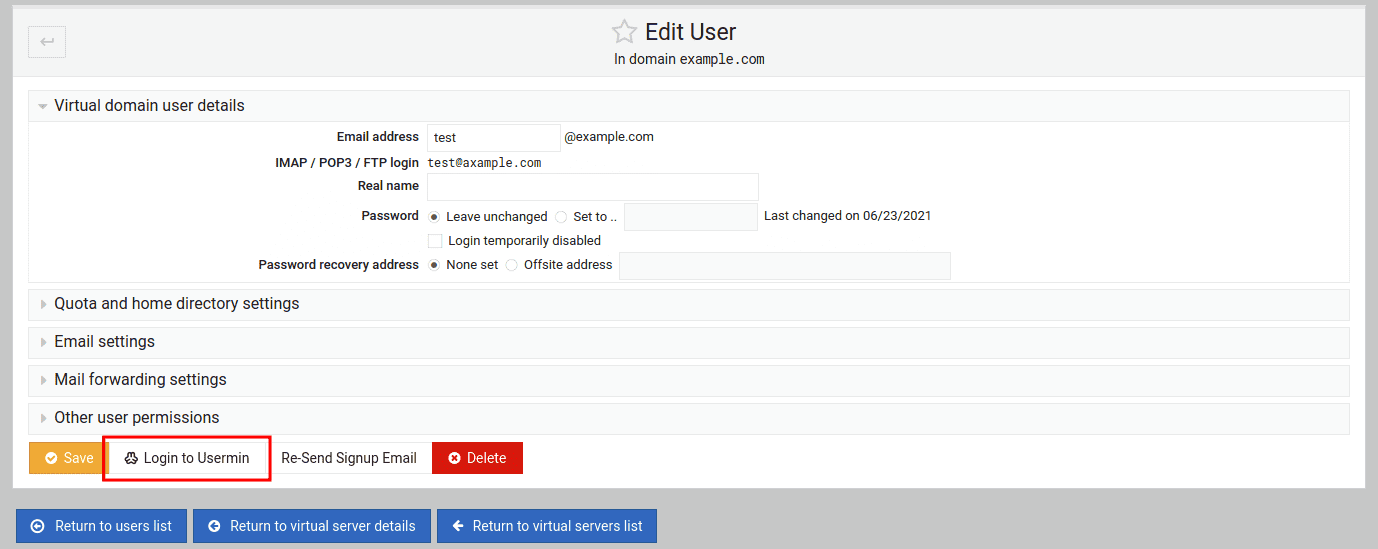
Task: Select None set for recovery address
Action: [x=434, y=265]
